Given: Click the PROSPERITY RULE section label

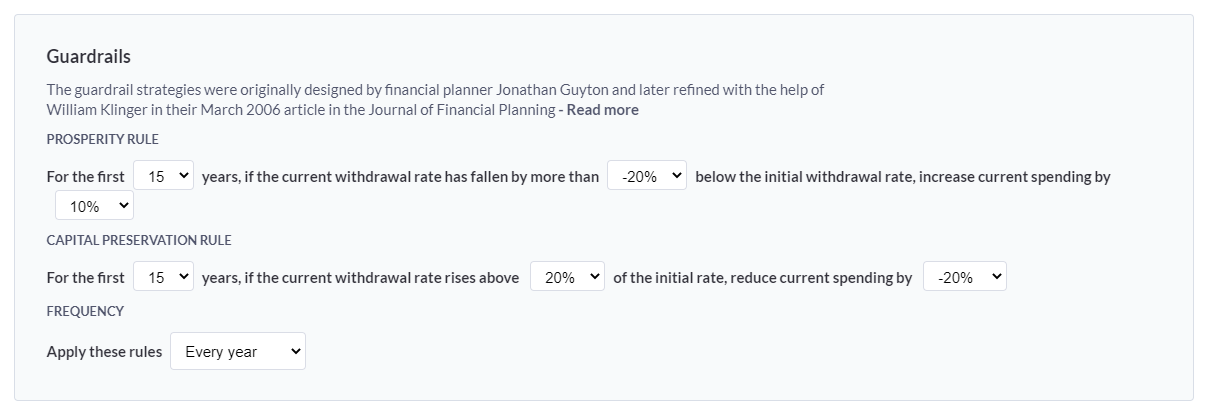Looking at the screenshot, I should (x=103, y=139).
